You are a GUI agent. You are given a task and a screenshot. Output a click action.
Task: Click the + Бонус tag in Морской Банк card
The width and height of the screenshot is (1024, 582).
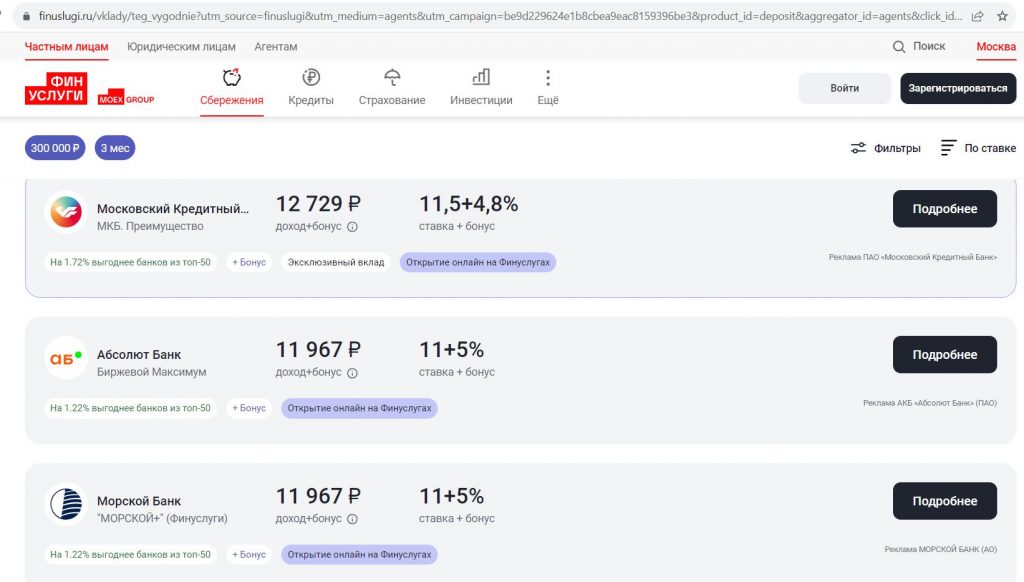pos(249,555)
